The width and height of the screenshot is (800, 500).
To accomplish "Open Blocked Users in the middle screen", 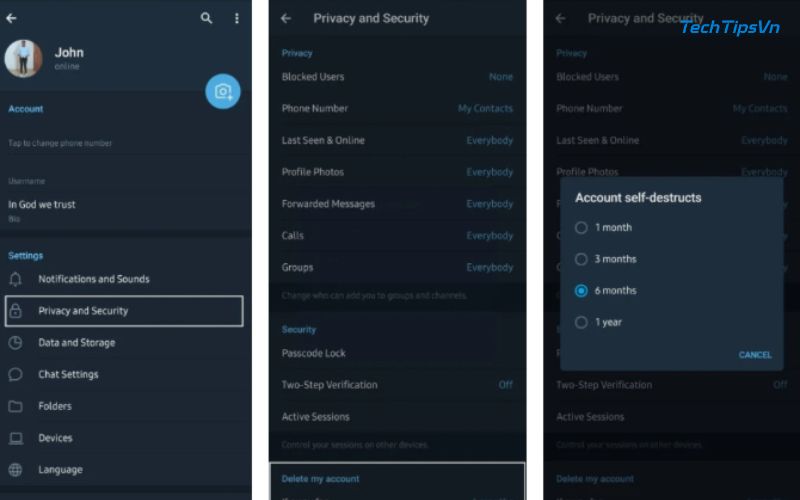I will 397,77.
